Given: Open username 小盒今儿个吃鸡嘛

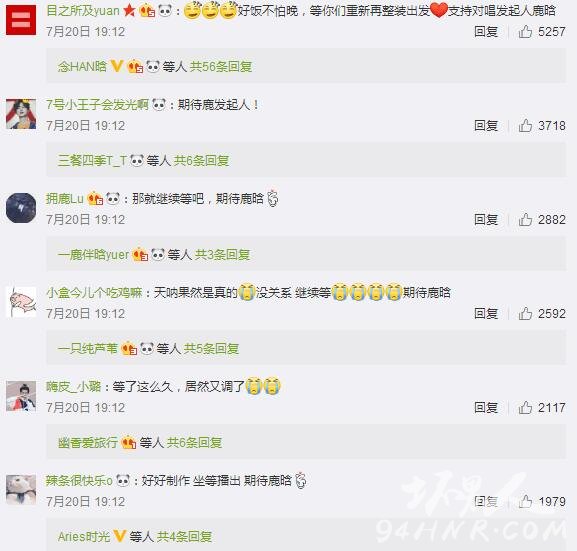Looking at the screenshot, I should 94,293.
